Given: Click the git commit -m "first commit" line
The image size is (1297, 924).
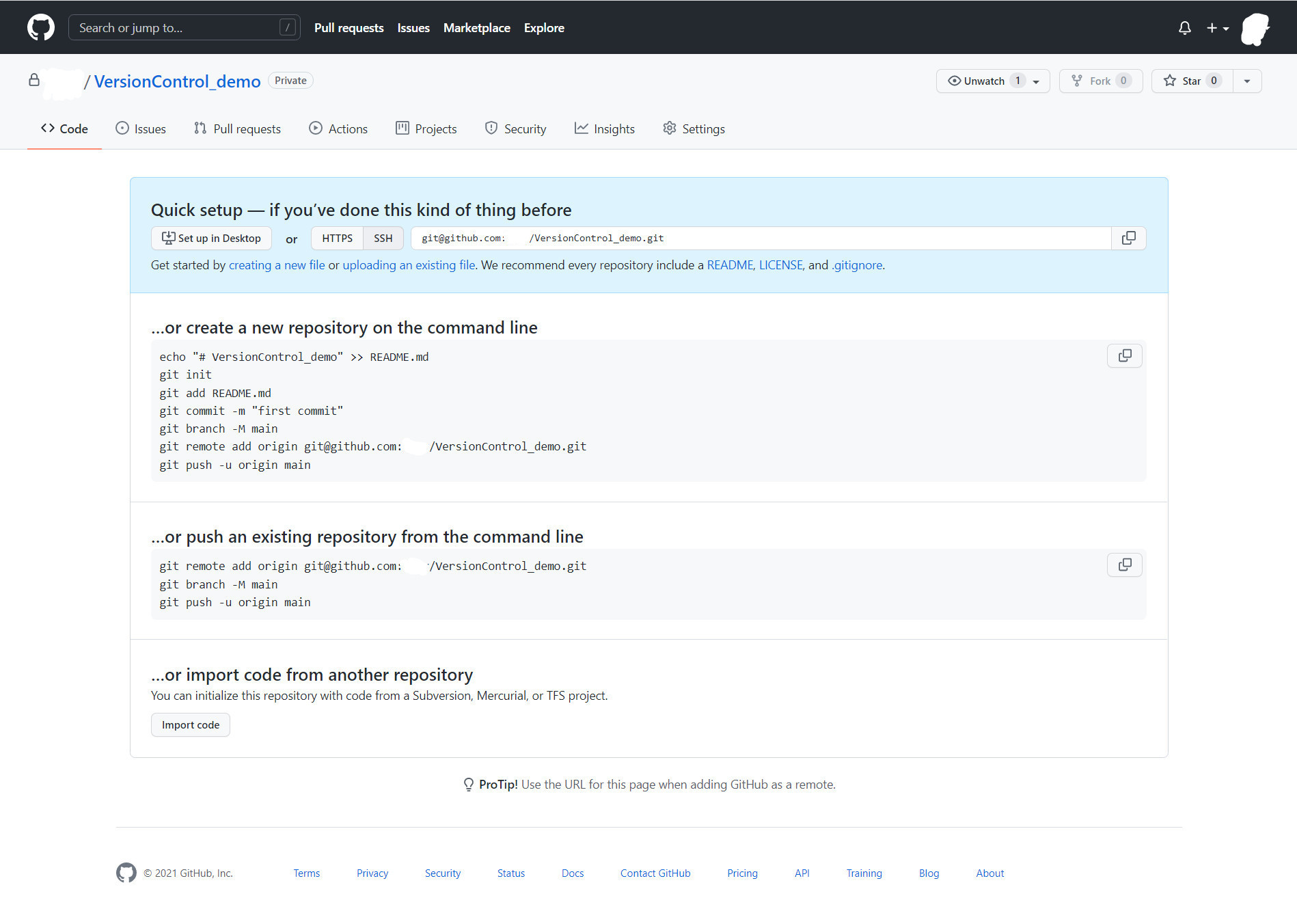Looking at the screenshot, I should (251, 411).
